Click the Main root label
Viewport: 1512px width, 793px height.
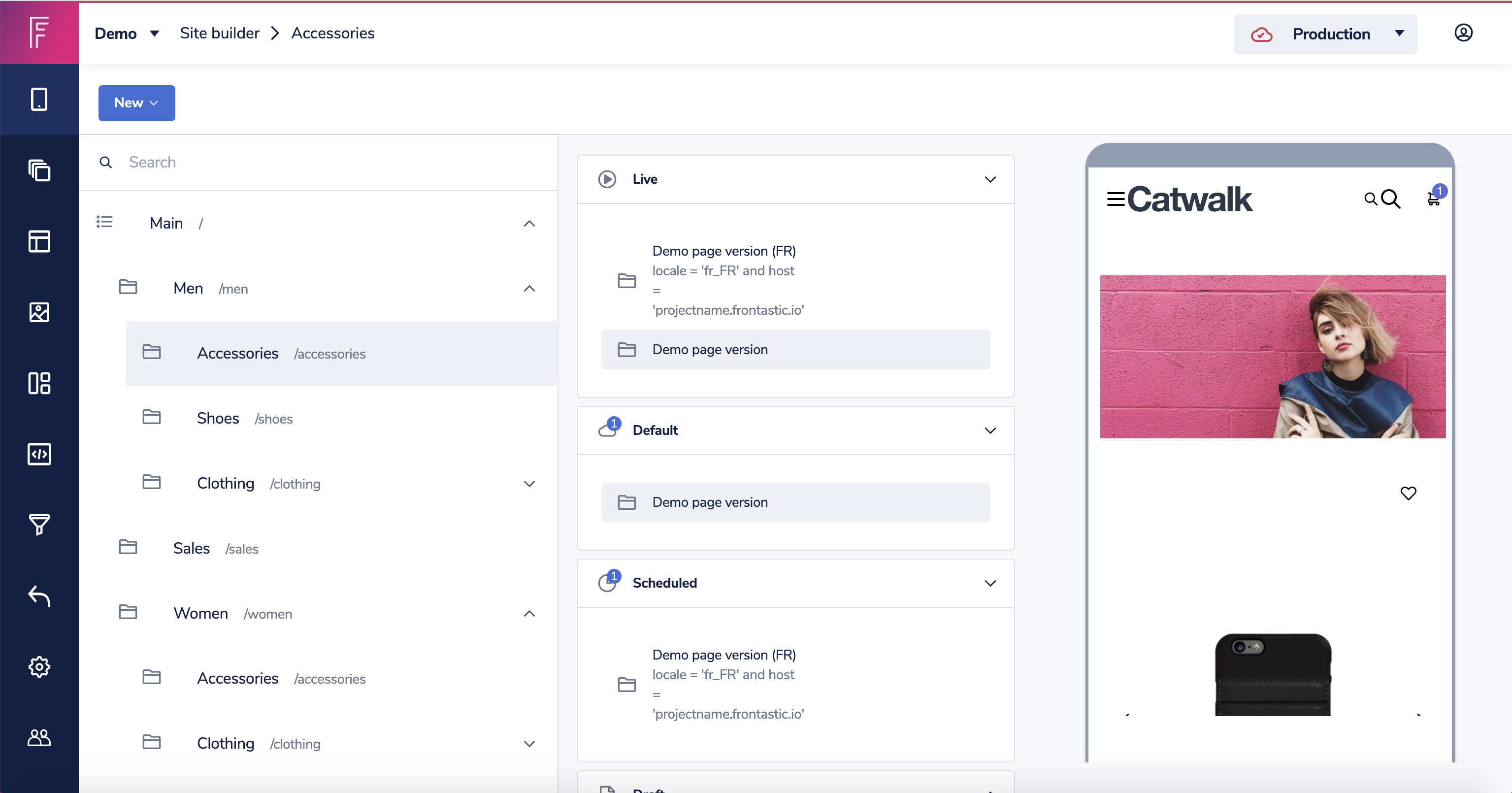point(166,224)
